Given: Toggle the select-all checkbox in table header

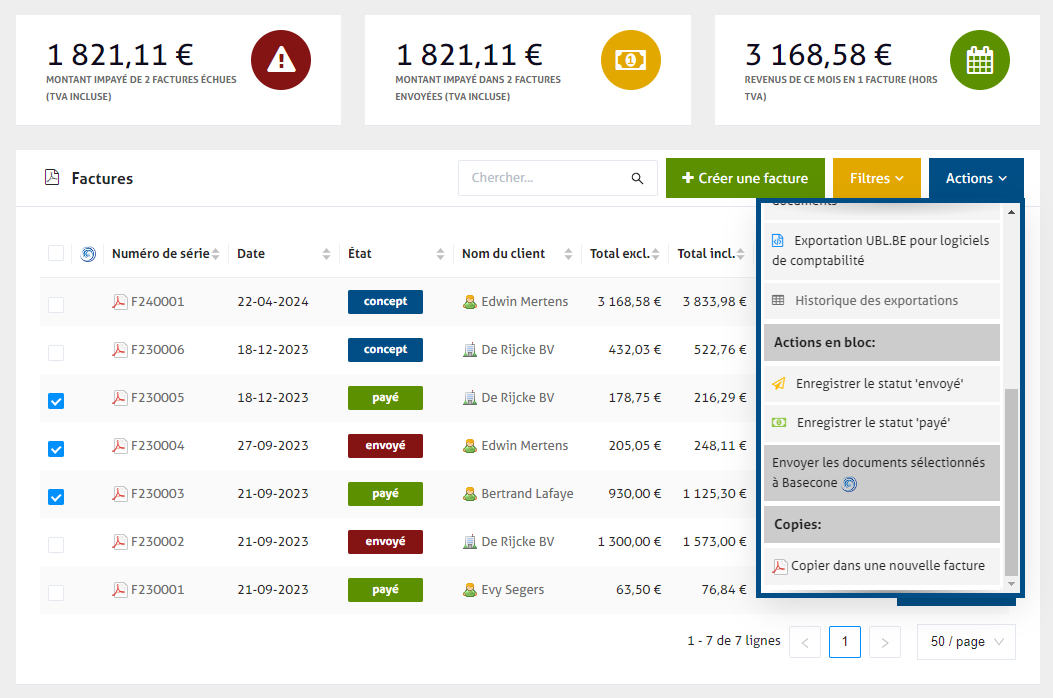Looking at the screenshot, I should [x=56, y=254].
